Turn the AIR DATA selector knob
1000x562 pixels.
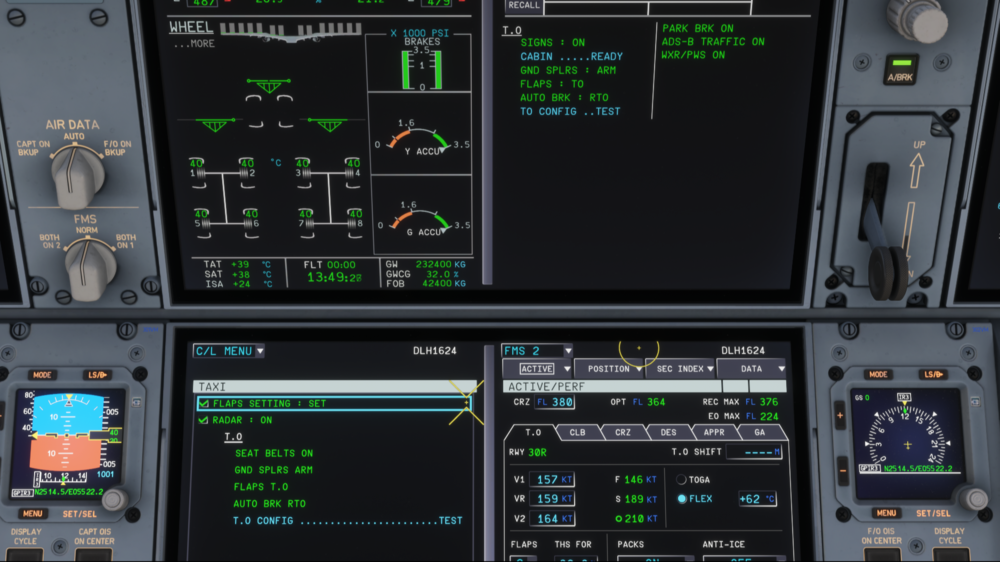coord(77,176)
